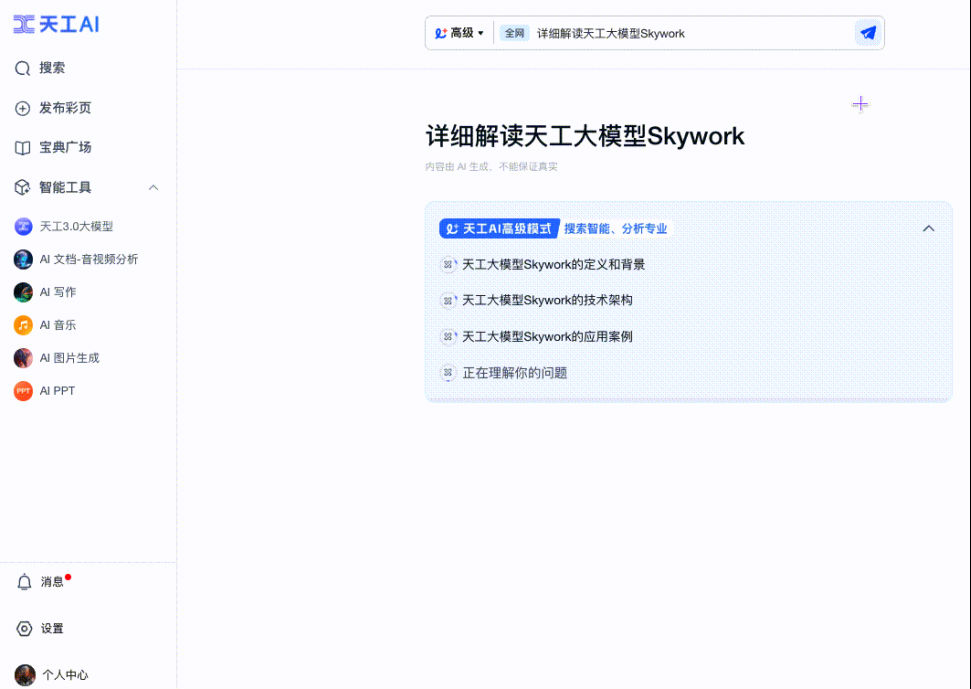This screenshot has height=689, width=971.
Task: Click the search query input field
Action: pos(690,33)
